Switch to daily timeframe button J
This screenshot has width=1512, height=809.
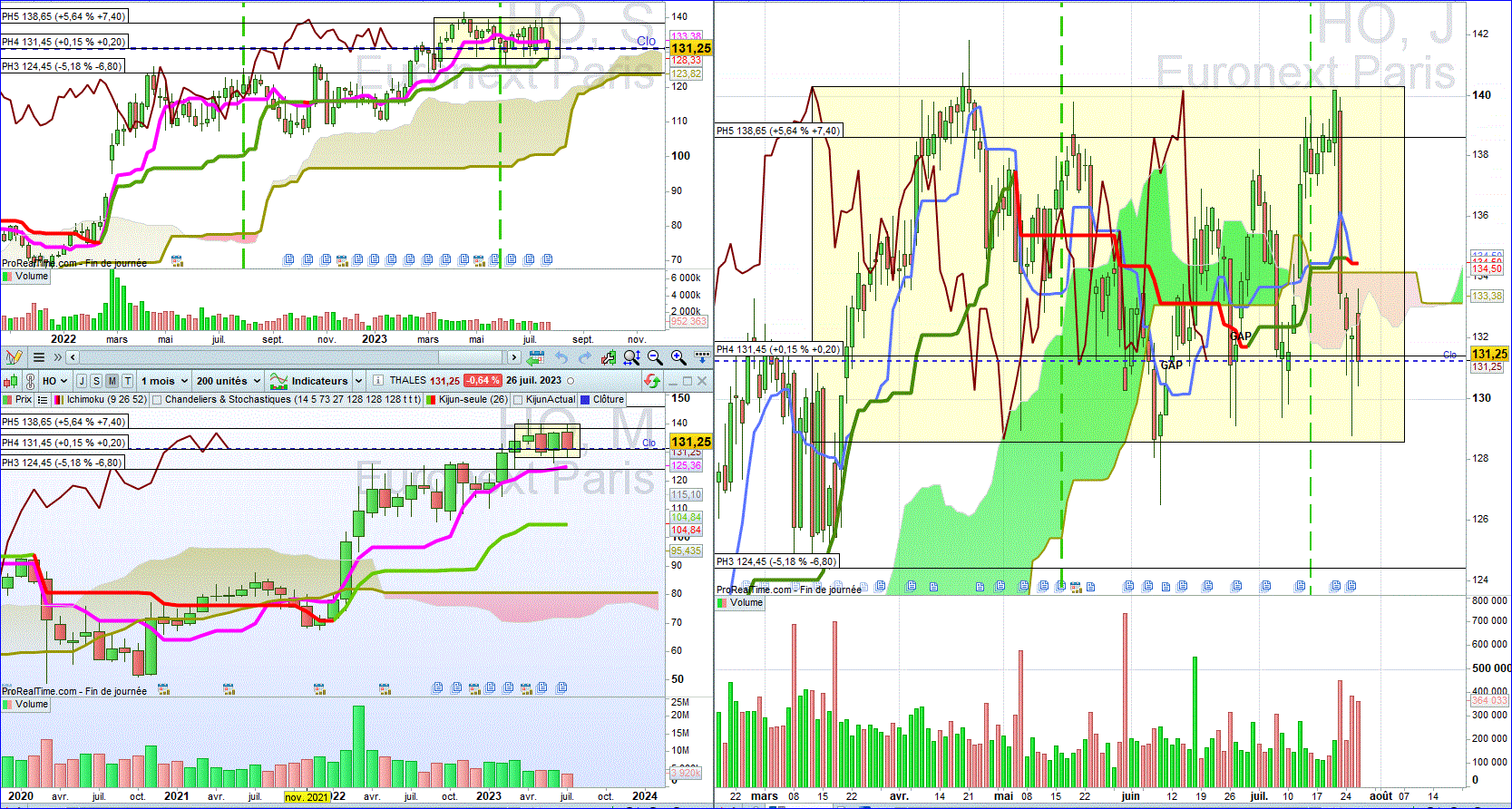tap(82, 381)
